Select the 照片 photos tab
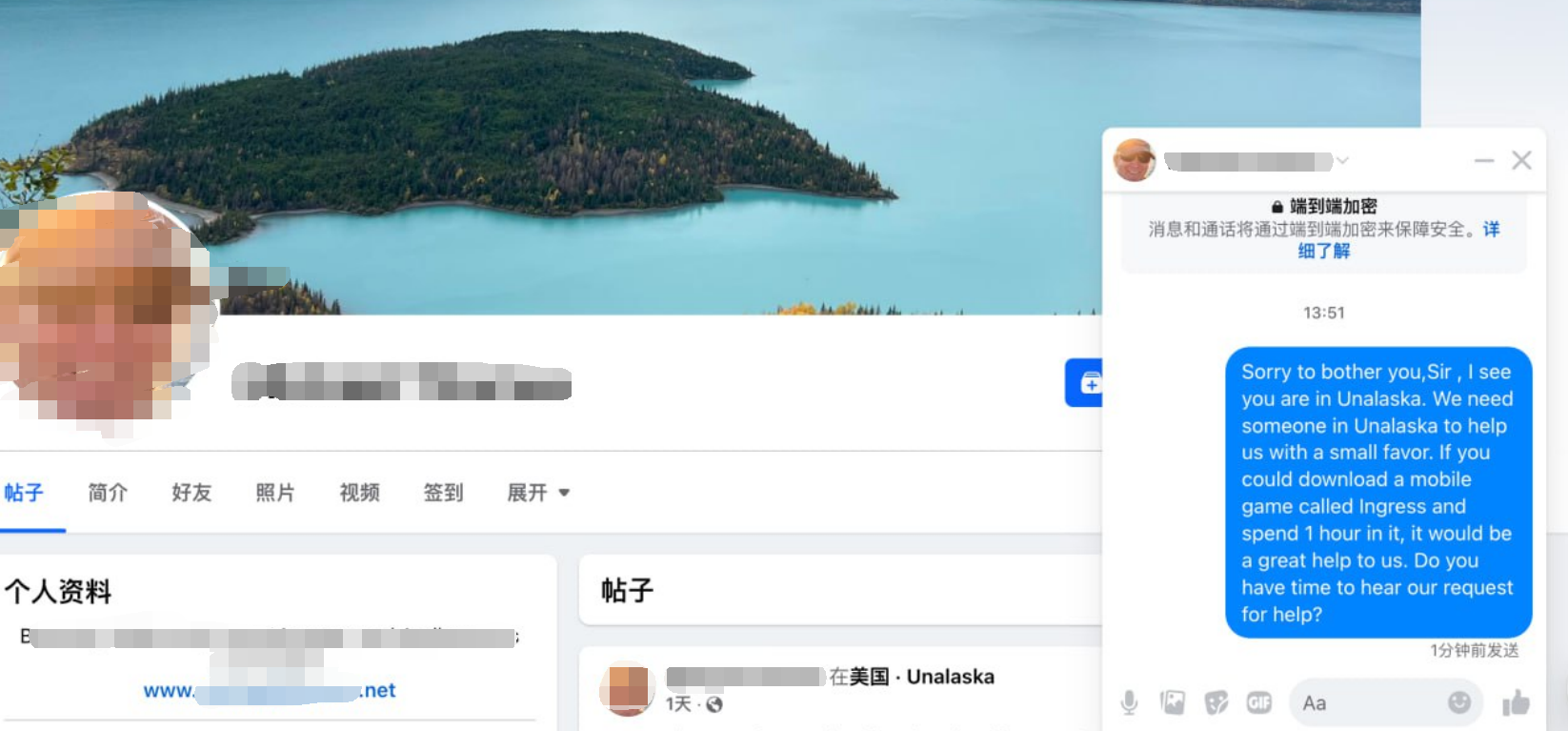The image size is (1568, 731). tap(275, 493)
